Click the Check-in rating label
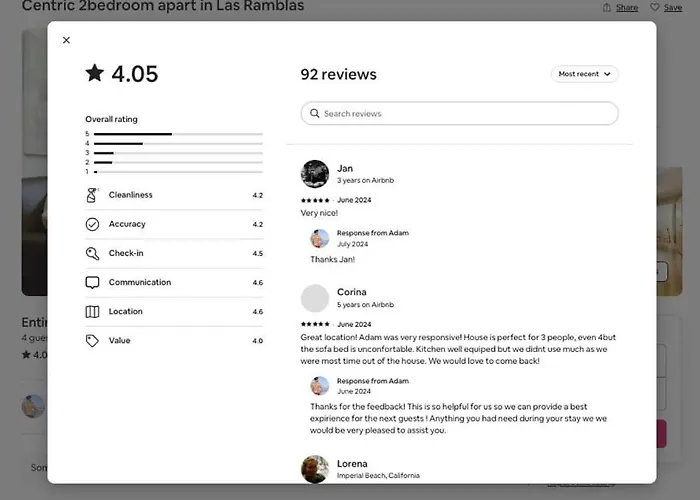 click(x=126, y=253)
